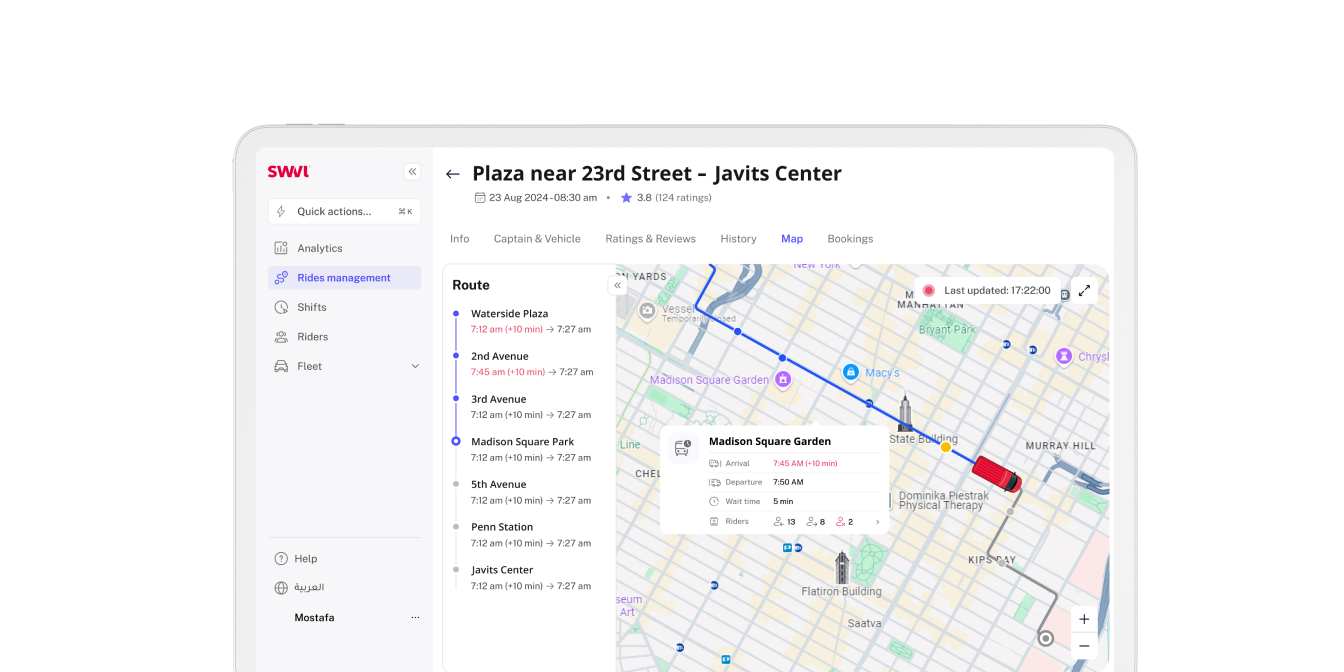This screenshot has width=1344, height=672.
Task: Zoom out the map with minus
Action: pyautogui.click(x=1084, y=646)
